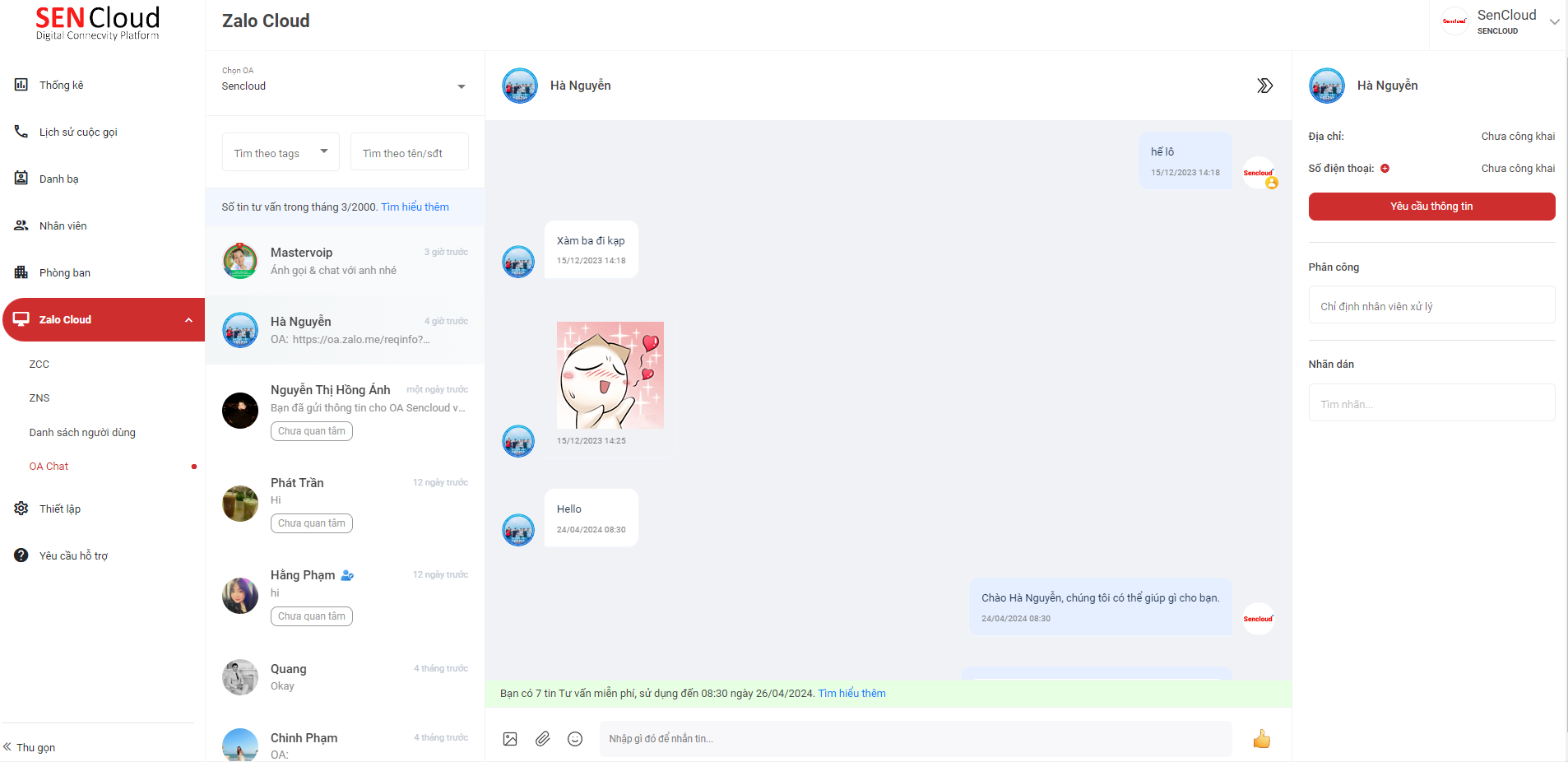Click Tìm hiểu thêm link in green banner

pos(851,694)
